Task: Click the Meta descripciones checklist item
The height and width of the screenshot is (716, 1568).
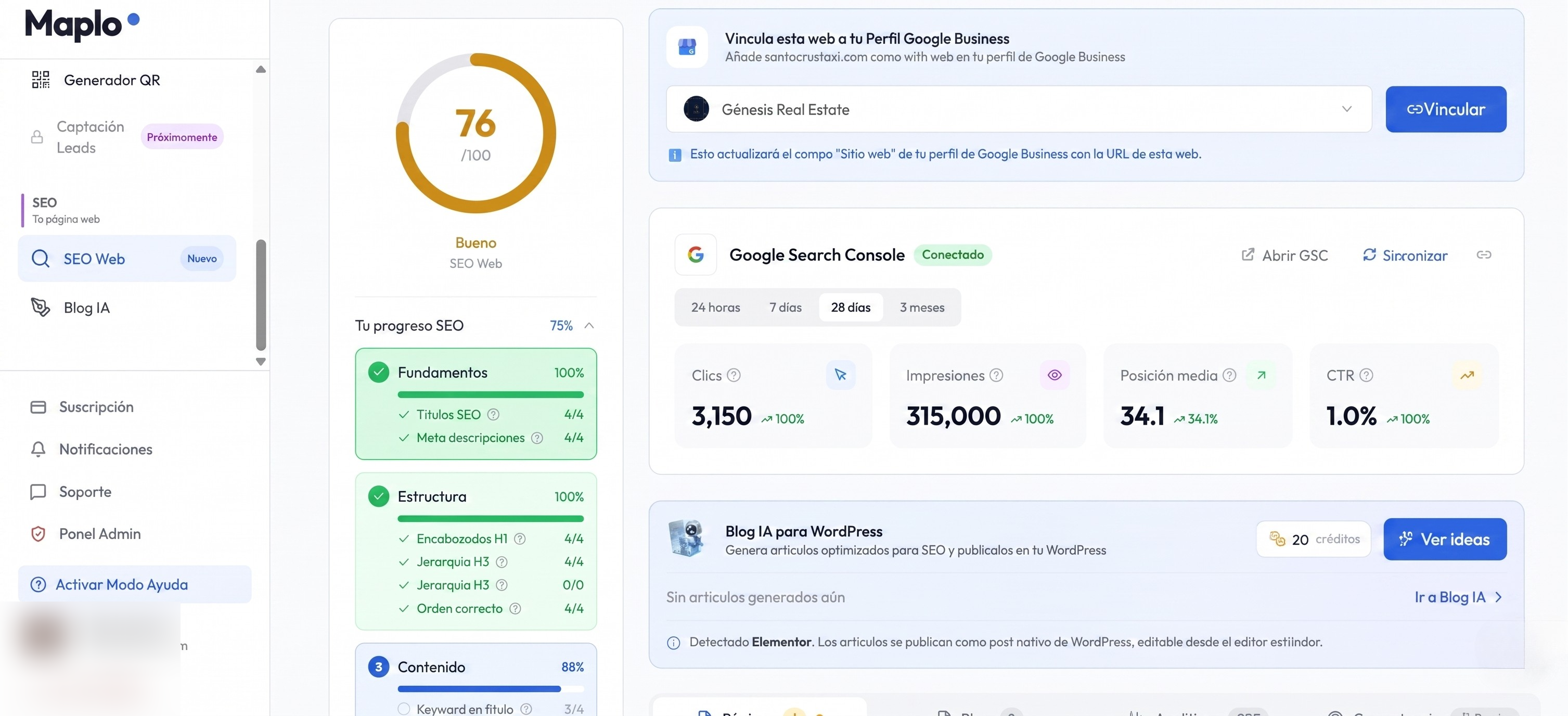Action: point(491,438)
